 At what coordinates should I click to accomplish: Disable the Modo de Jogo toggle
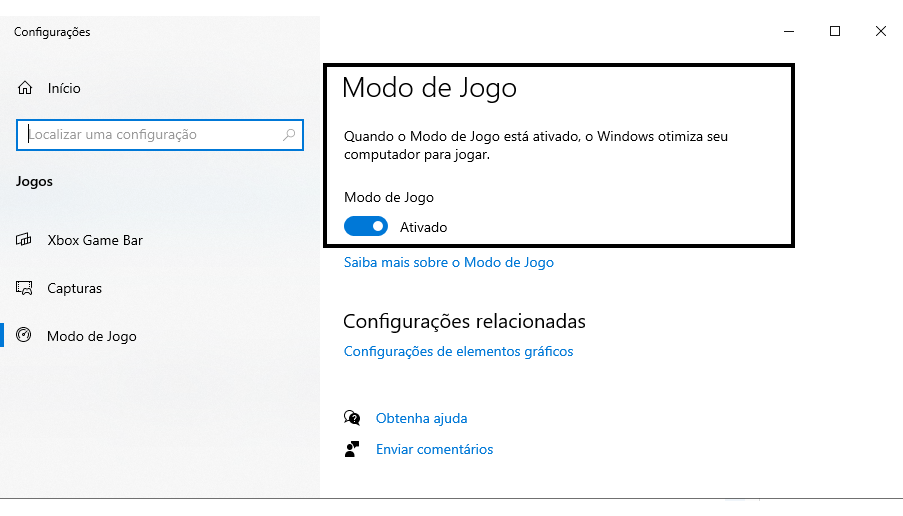[x=365, y=227]
